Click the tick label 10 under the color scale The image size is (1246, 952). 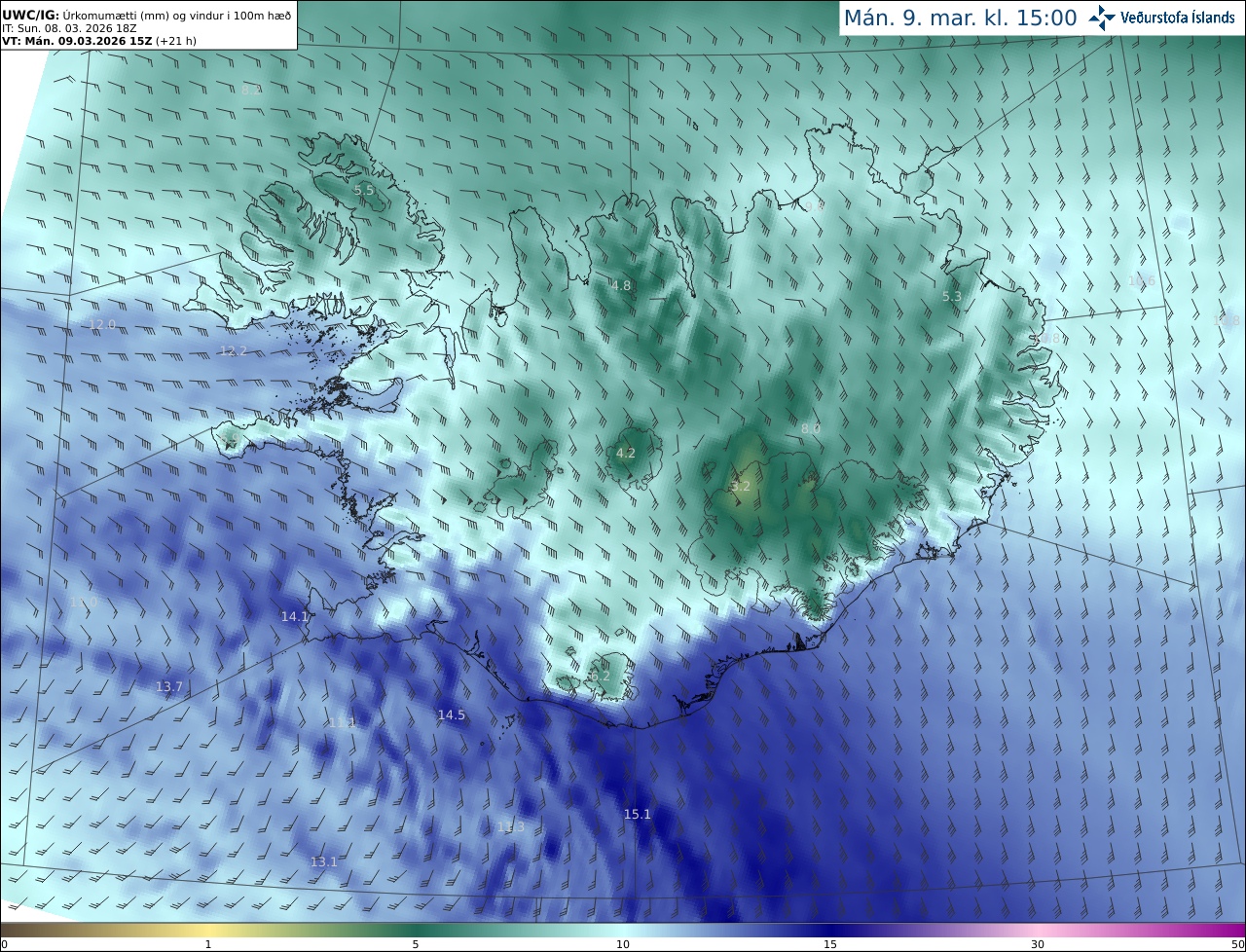pos(623,944)
